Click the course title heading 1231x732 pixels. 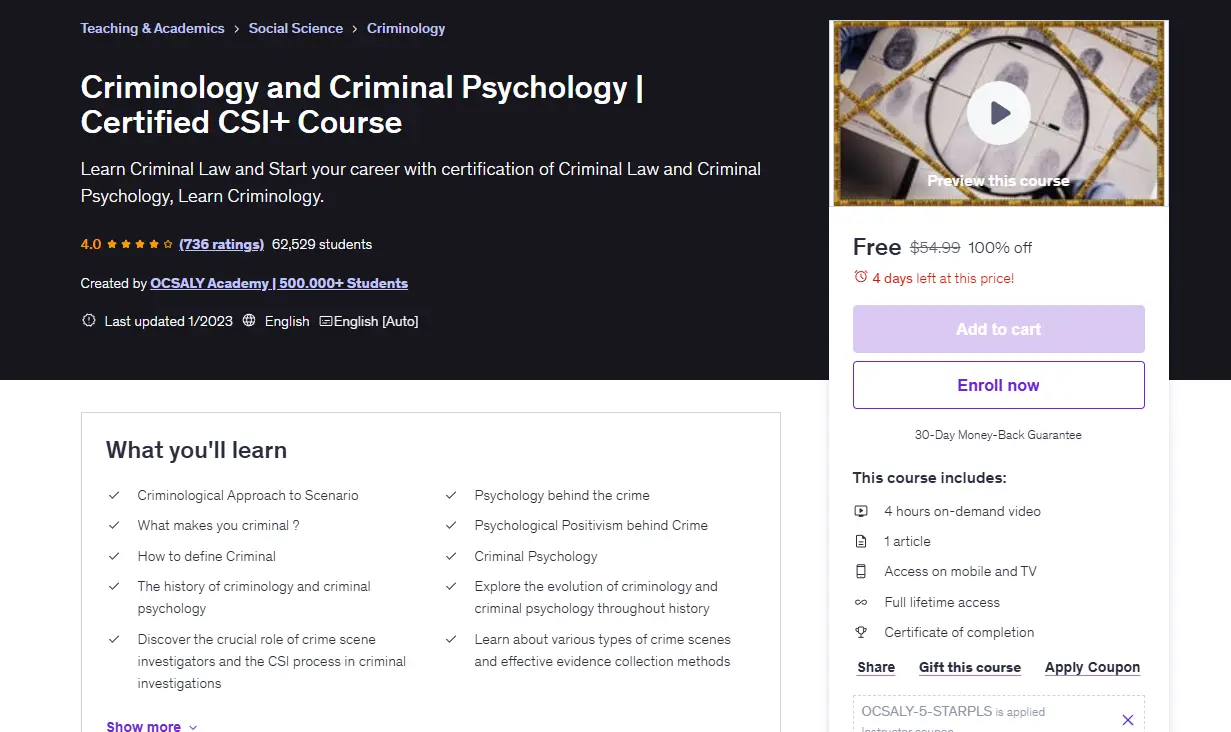pos(362,104)
